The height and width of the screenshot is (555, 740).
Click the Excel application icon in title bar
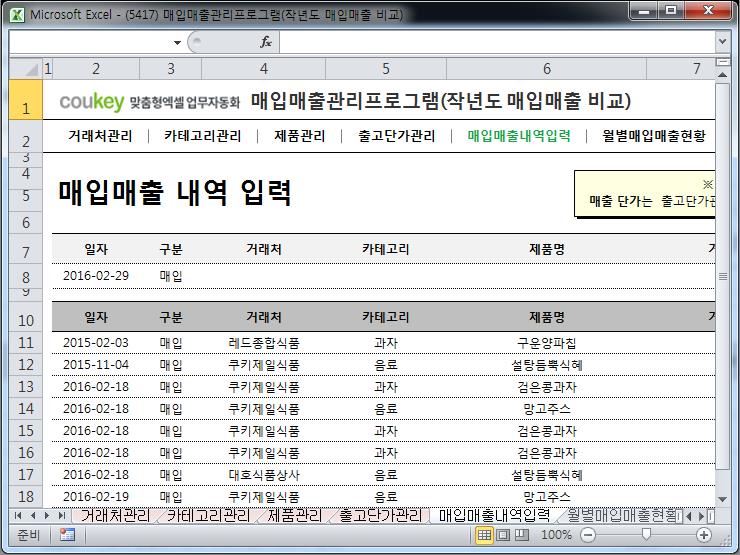pyautogui.click(x=17, y=14)
